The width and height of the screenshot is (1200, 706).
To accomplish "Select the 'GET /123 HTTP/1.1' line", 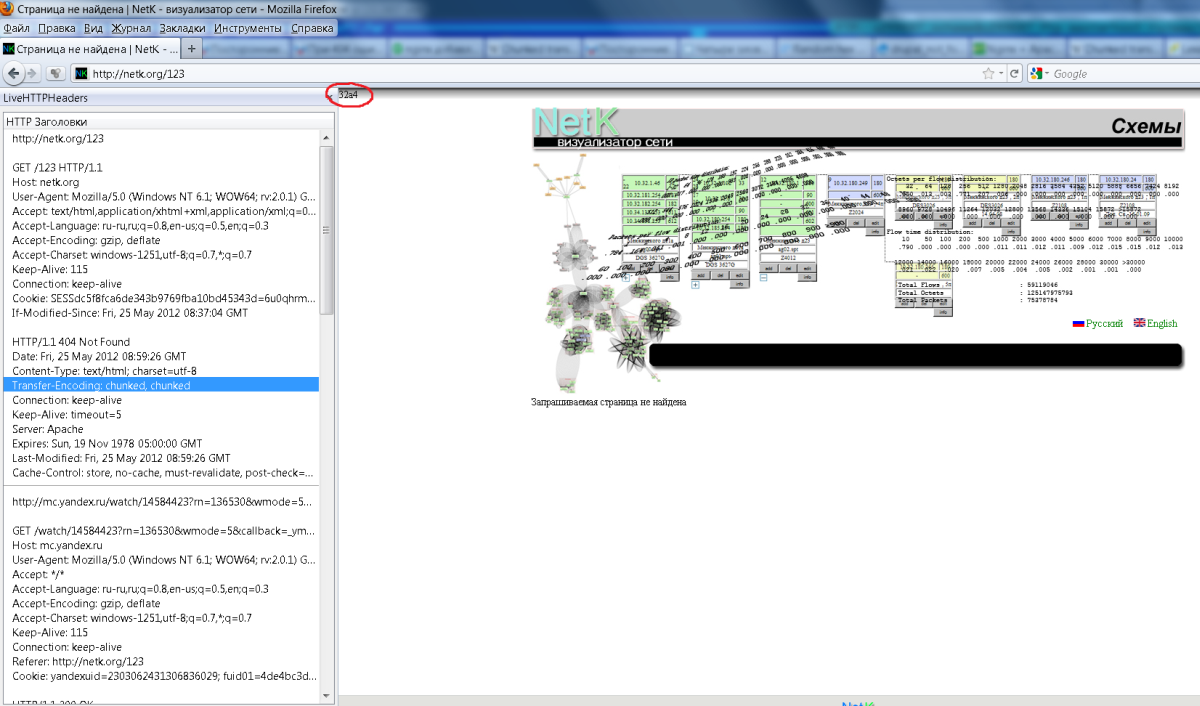I will click(58, 168).
